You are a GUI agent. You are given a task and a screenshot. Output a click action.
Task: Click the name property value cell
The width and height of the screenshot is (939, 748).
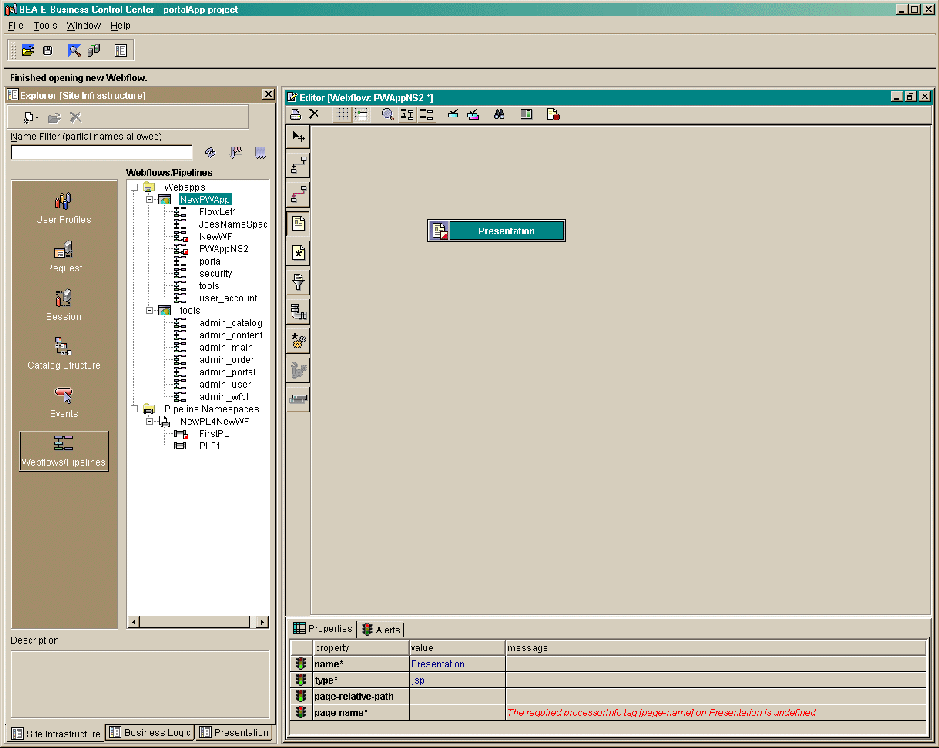458,664
